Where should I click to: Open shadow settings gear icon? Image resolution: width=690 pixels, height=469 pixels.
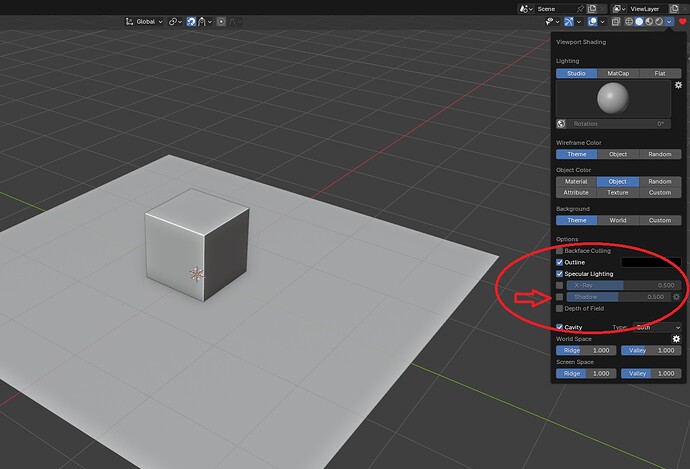coord(677,297)
